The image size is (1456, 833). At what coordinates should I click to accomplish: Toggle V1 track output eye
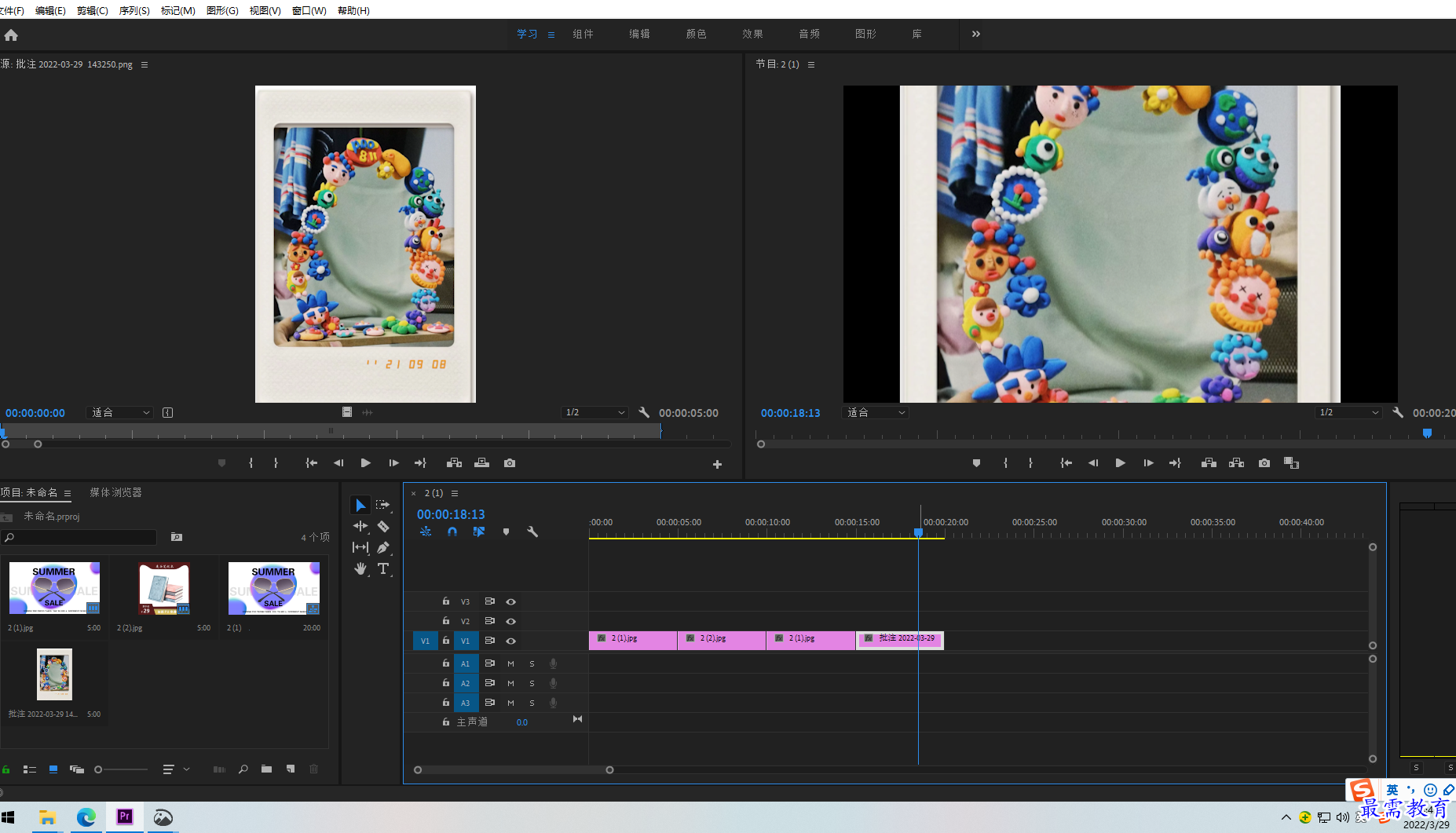510,641
